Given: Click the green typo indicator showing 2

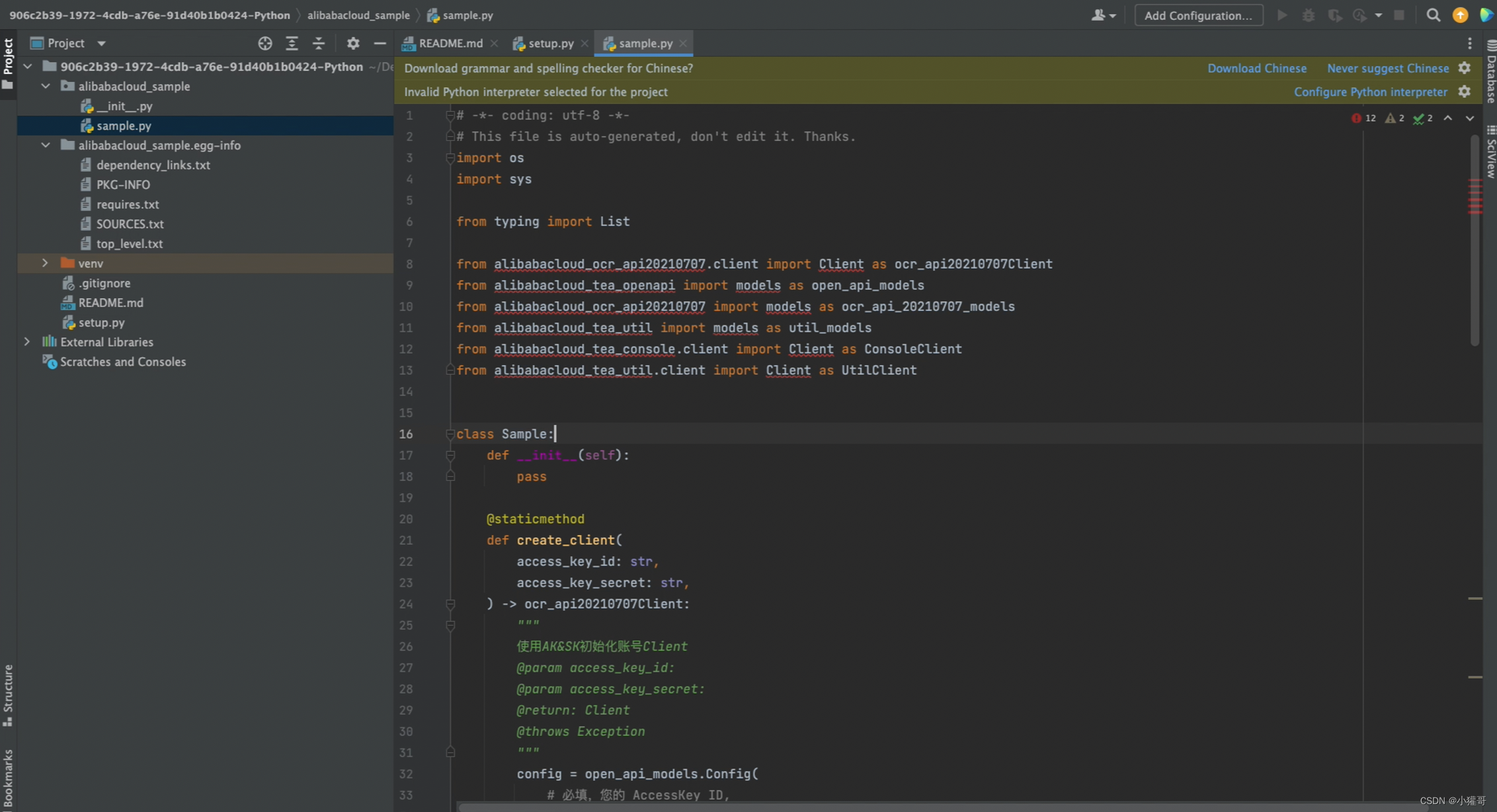Looking at the screenshot, I should (1423, 118).
